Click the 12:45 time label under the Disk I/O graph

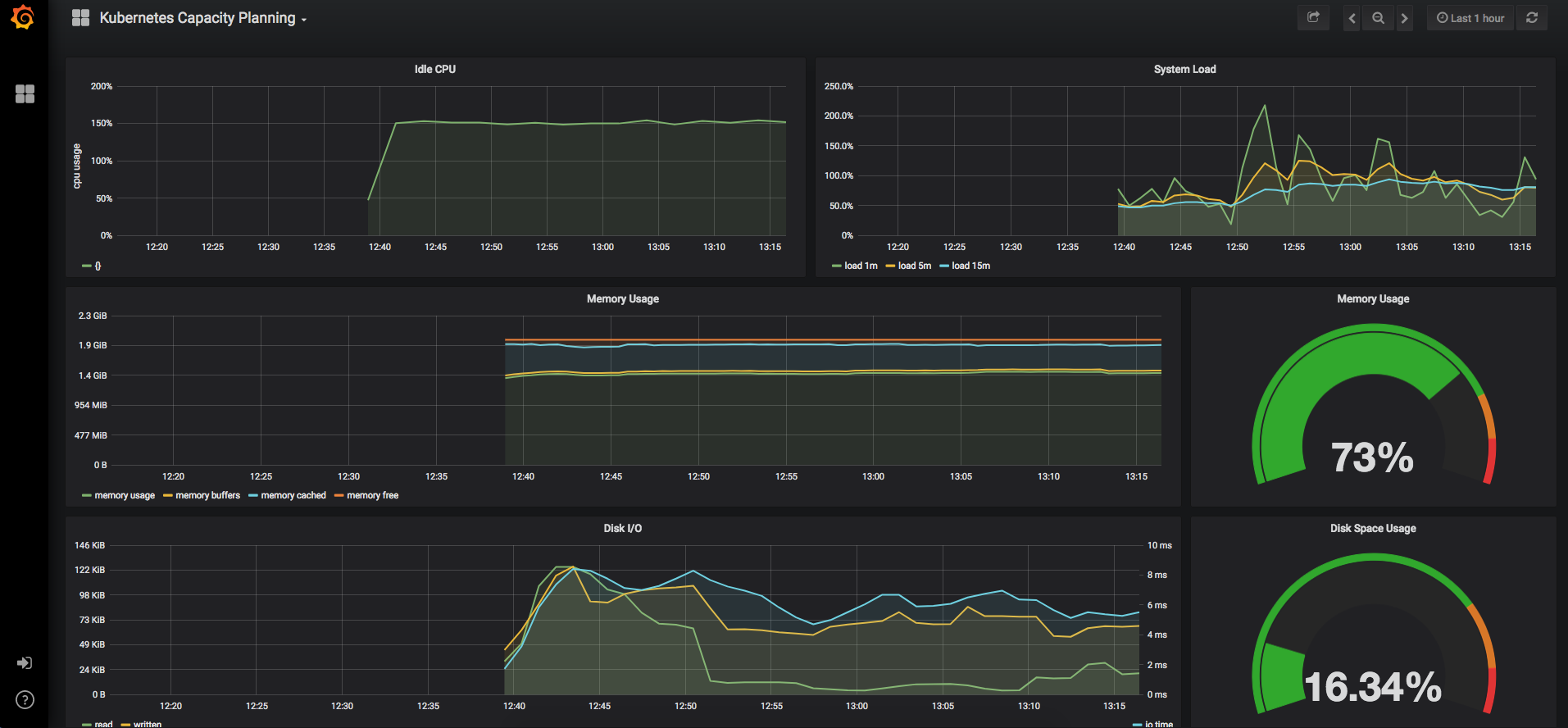(599, 706)
